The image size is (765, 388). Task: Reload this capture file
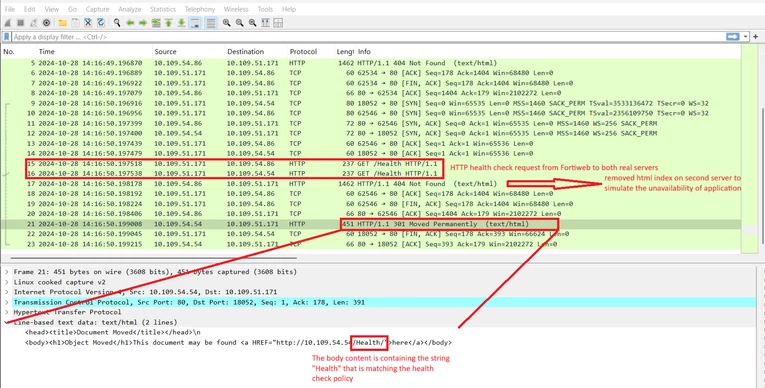tap(101, 22)
